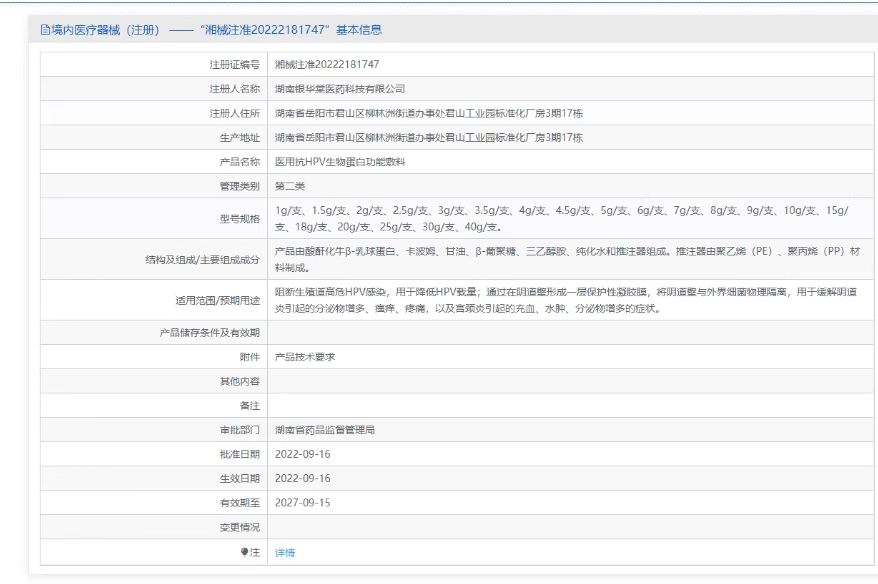Select the intended use text starting 阻断生殖道高危HPV感染
The image size is (878, 584).
click(x=566, y=300)
